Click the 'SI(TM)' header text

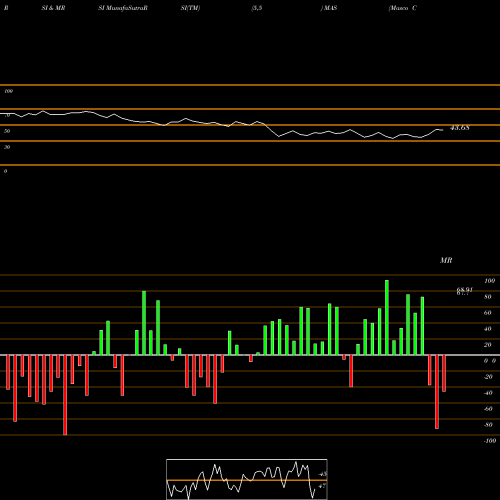click(x=190, y=8)
